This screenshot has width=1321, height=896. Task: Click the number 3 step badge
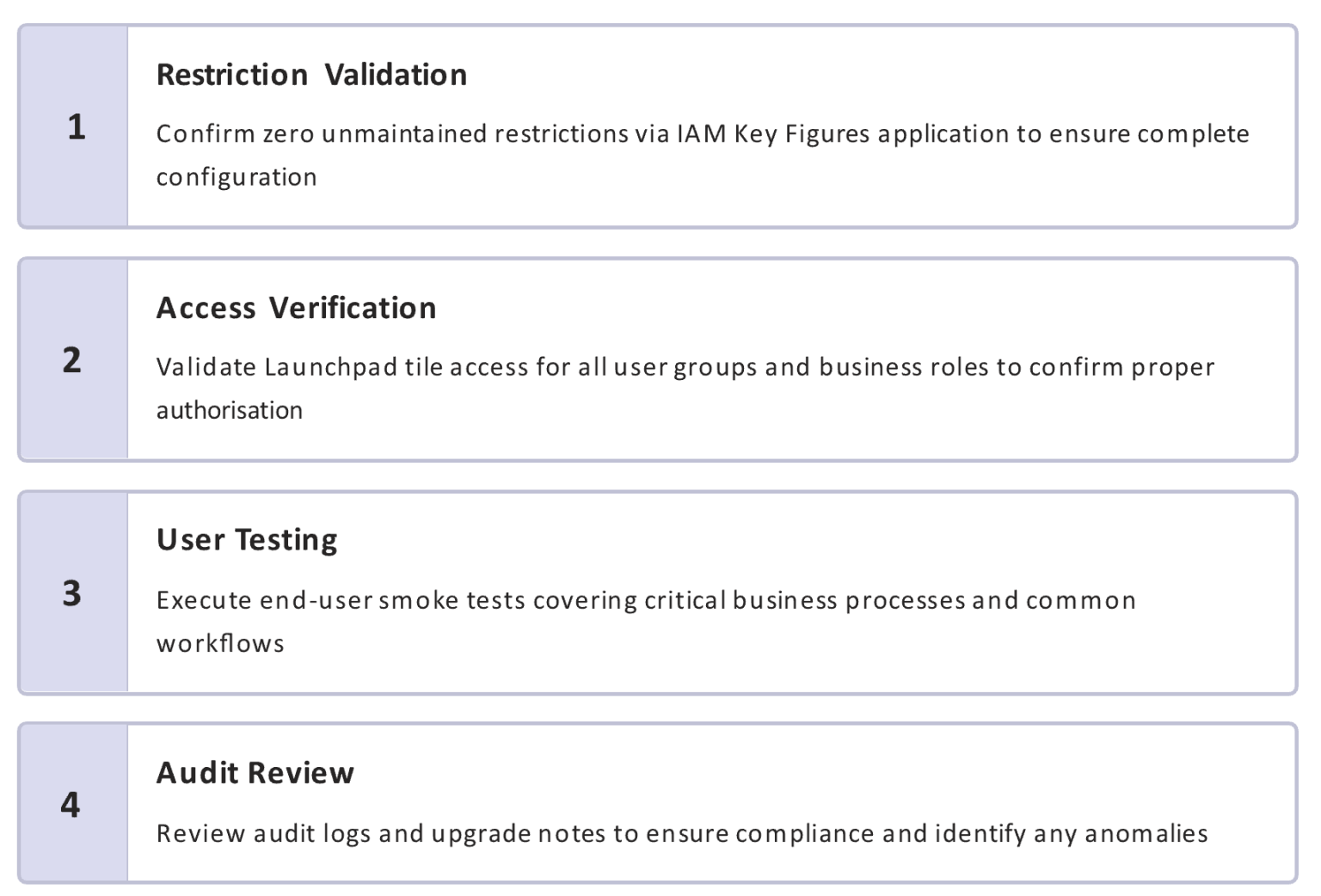click(74, 592)
